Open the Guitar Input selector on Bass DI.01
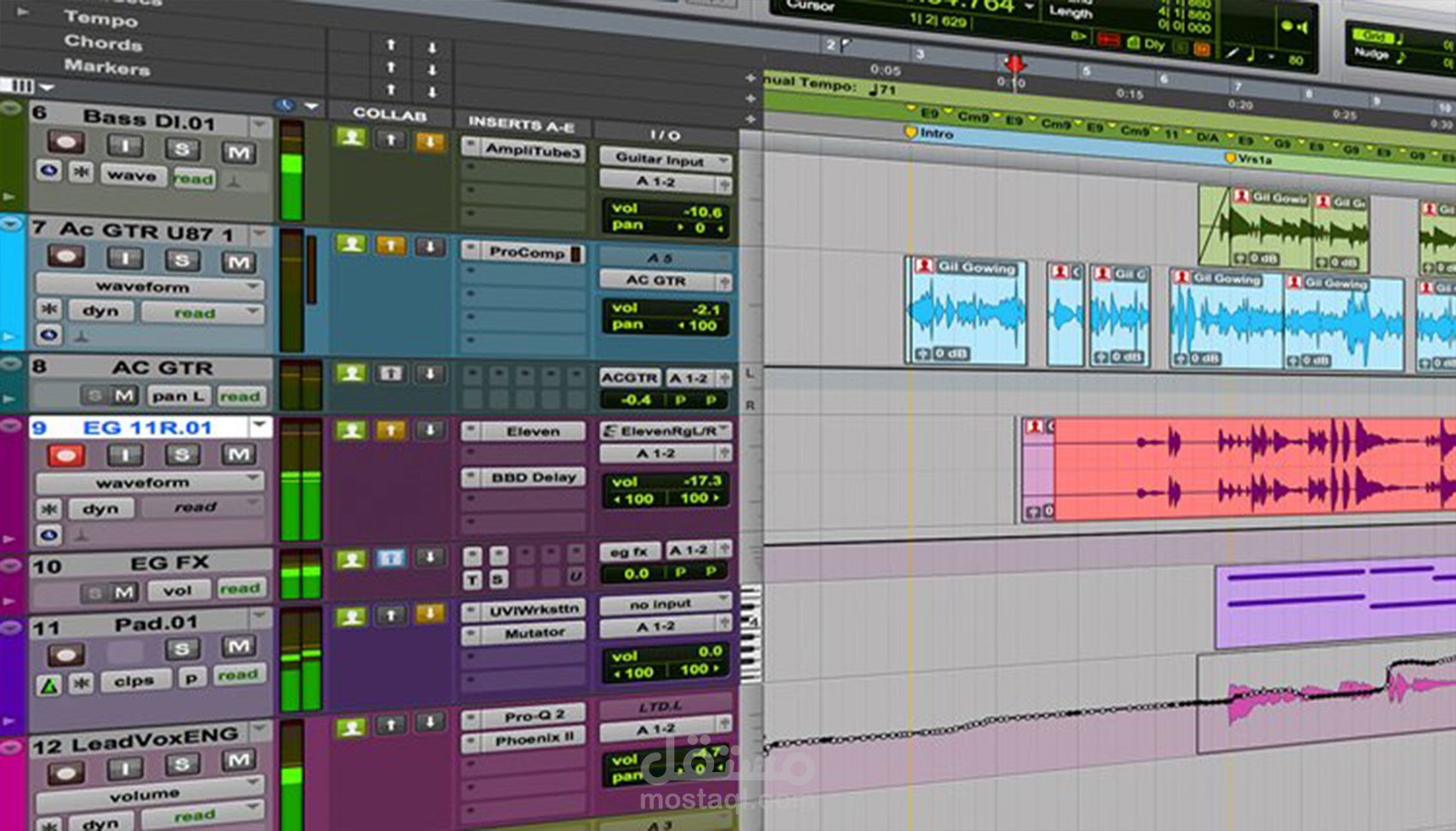The width and height of the screenshot is (1456, 831). coord(665,159)
